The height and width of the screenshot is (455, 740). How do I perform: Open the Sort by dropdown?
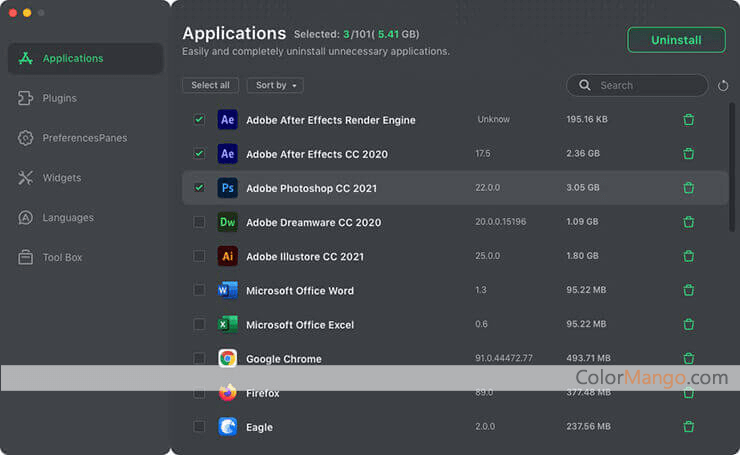click(275, 86)
